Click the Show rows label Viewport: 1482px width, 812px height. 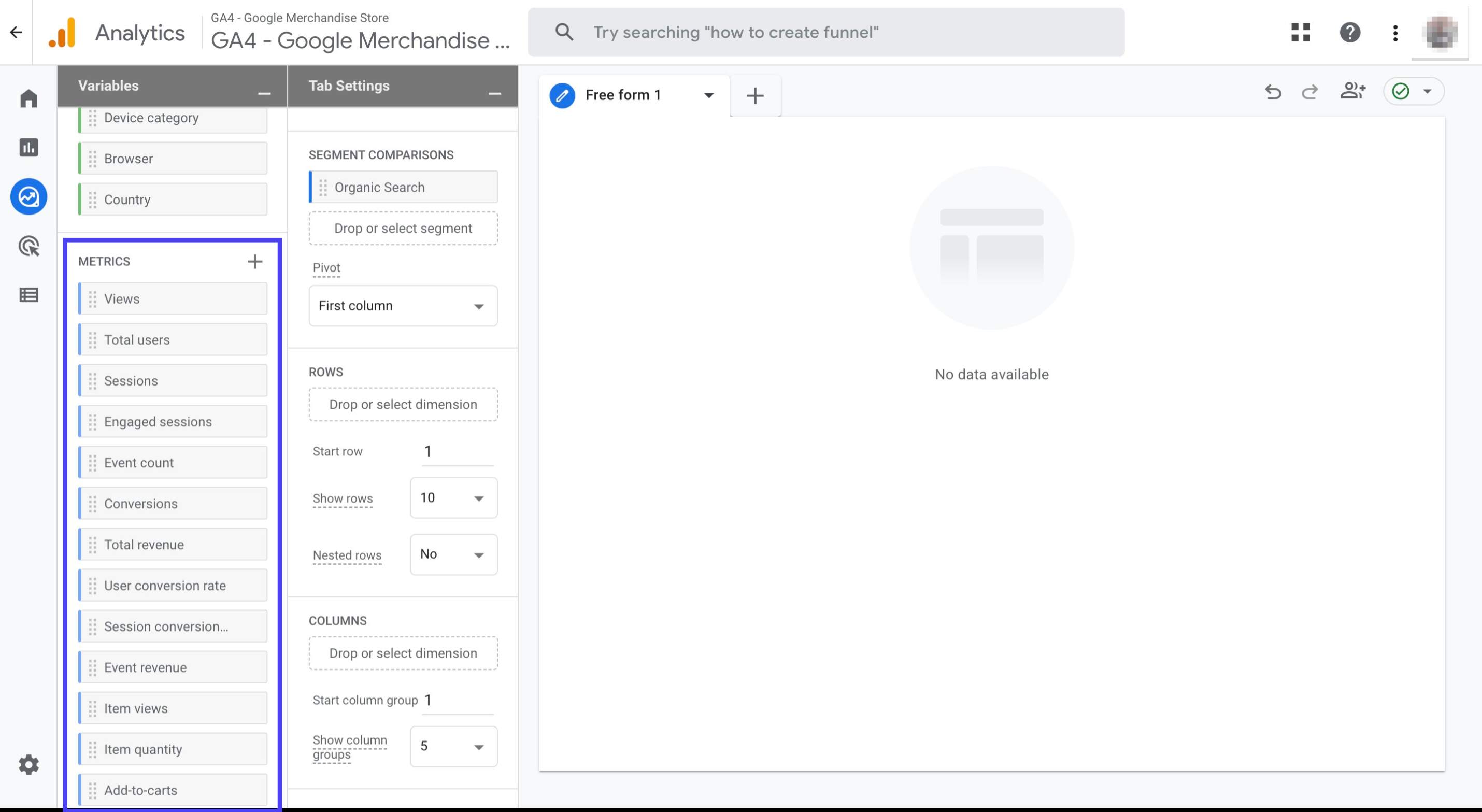343,498
